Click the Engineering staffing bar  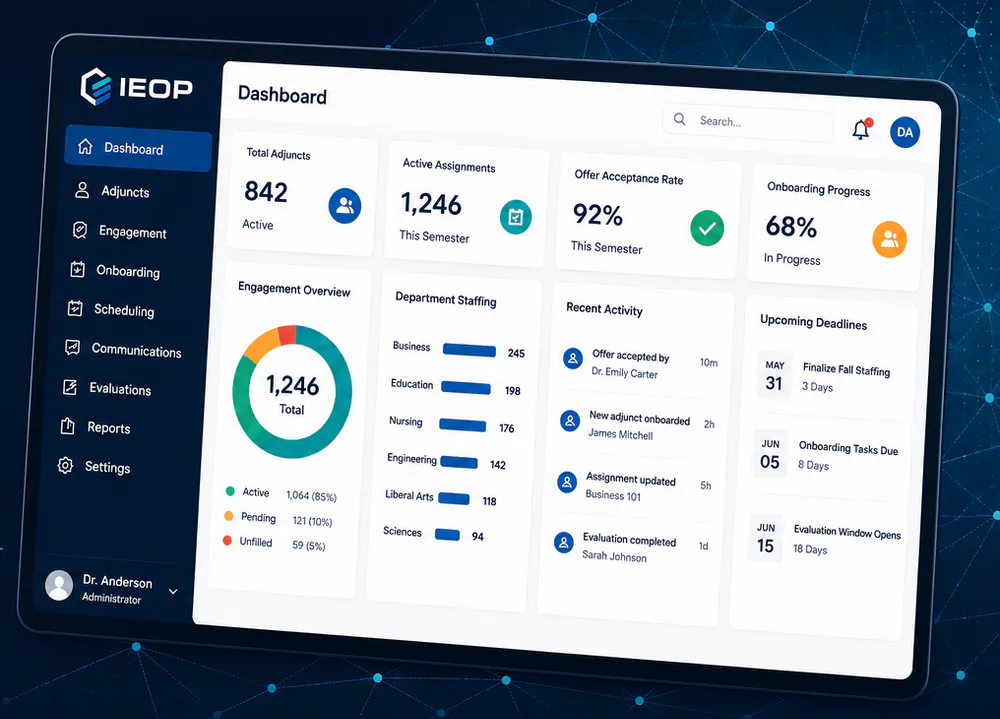[x=459, y=462]
